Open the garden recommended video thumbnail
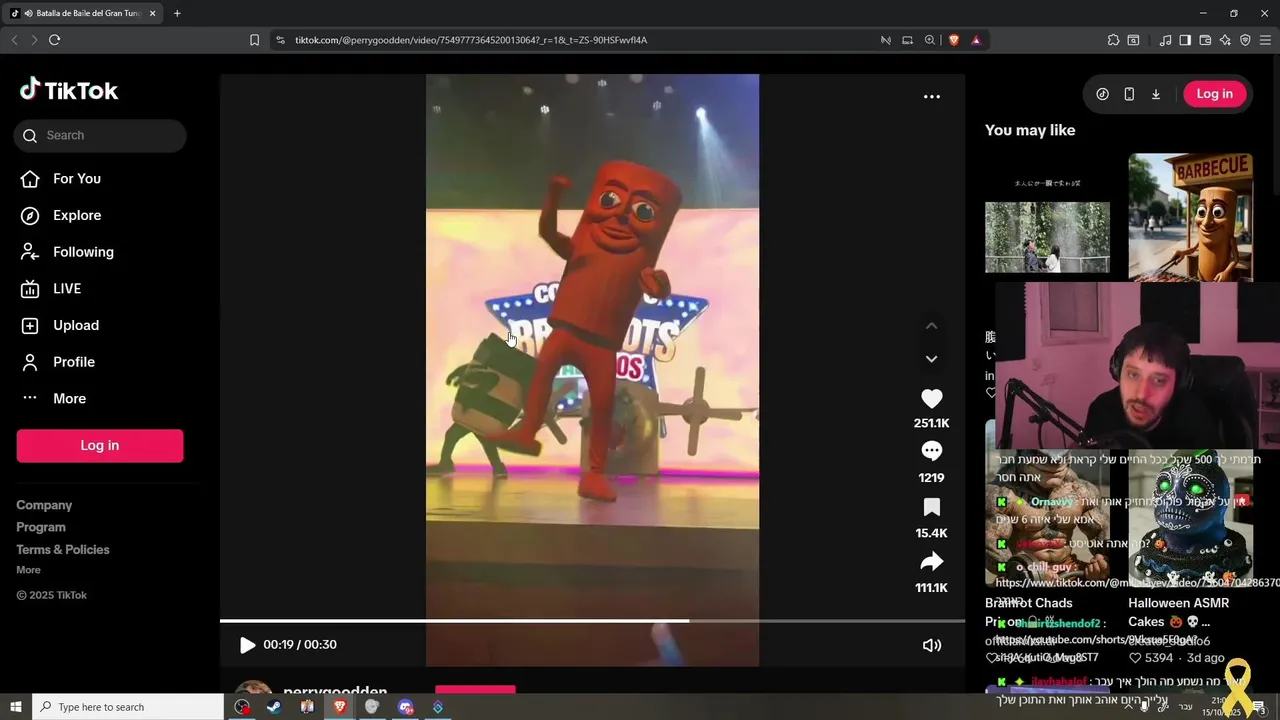Image resolution: width=1280 pixels, height=720 pixels. pyautogui.click(x=1047, y=237)
